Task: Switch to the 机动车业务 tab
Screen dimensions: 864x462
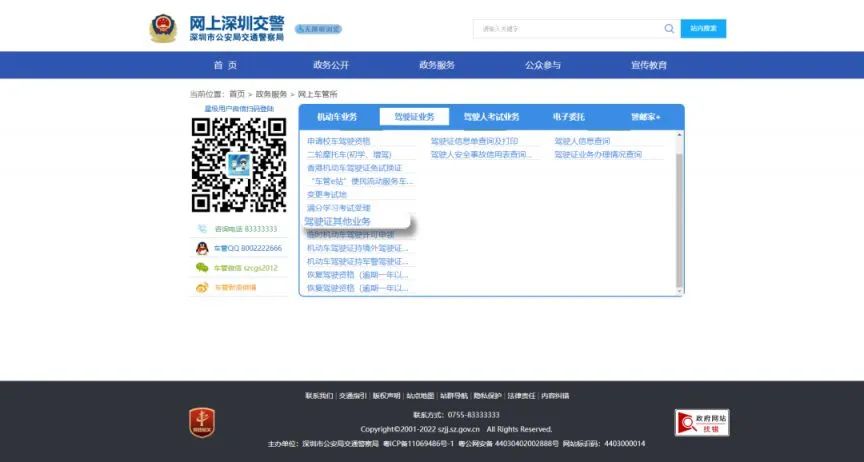Action: [x=337, y=117]
